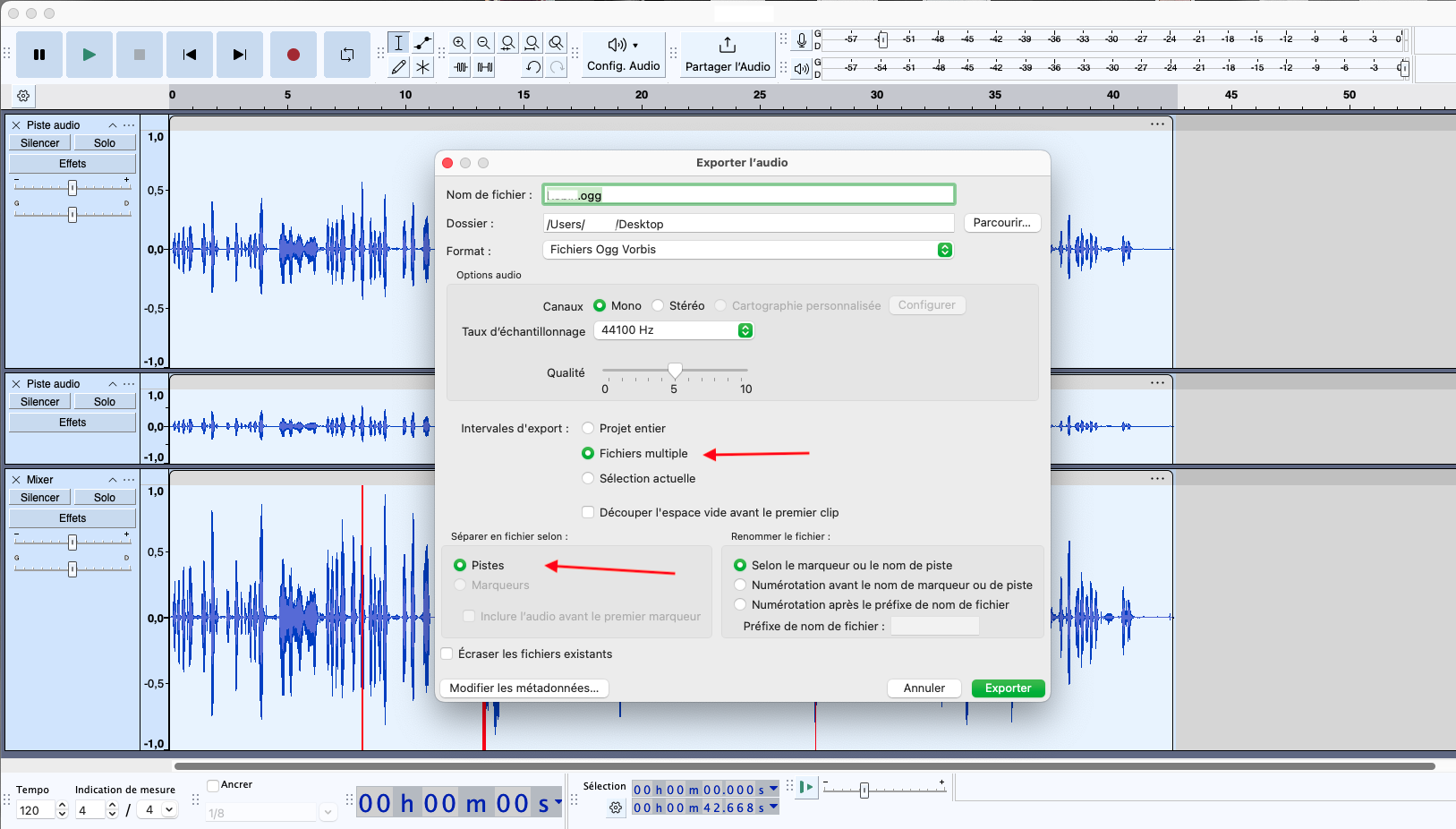Enable Écraser les fichiers existants checkbox
Screen dimensions: 1456x829
447,654
